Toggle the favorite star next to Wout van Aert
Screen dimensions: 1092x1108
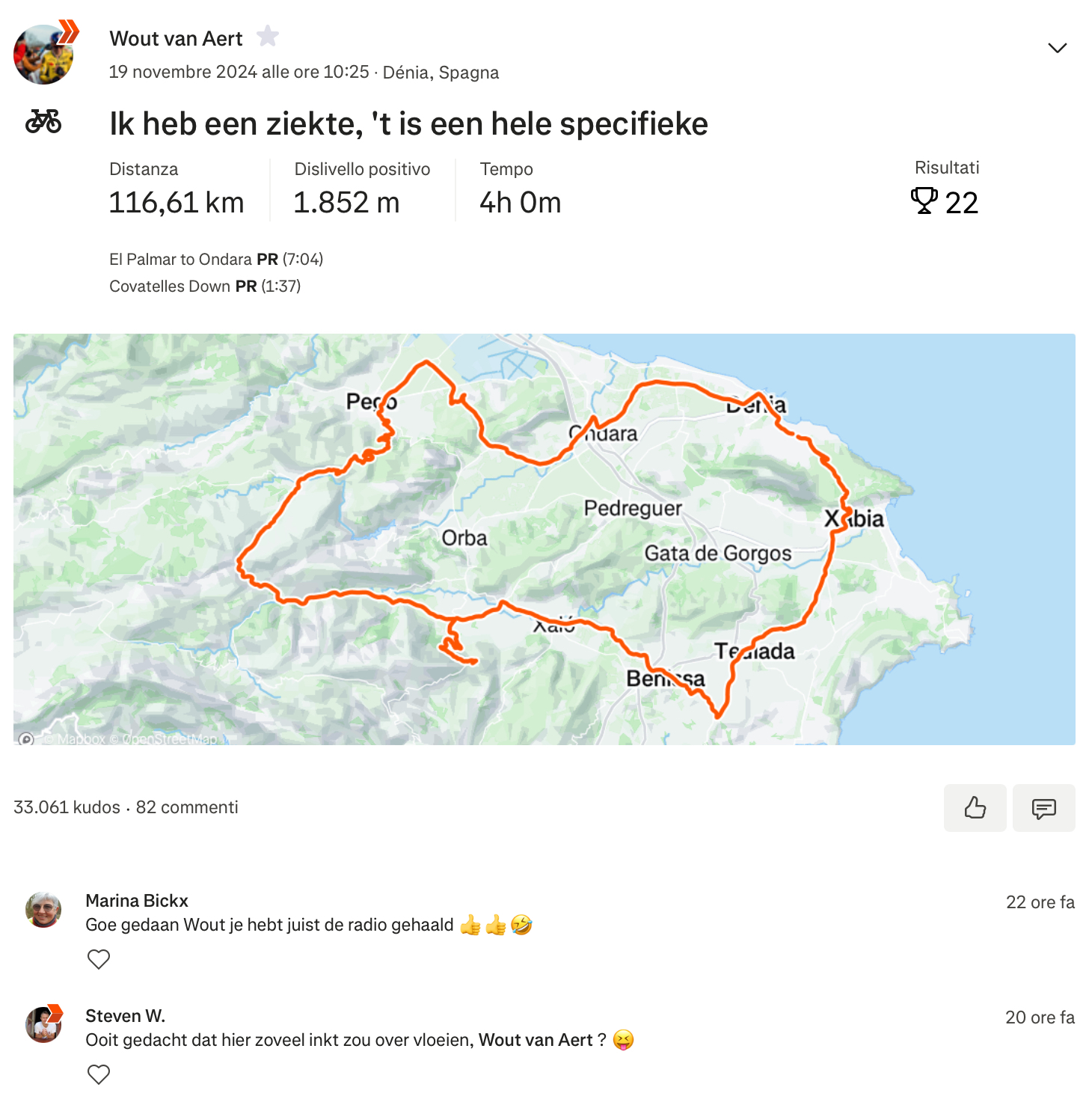[268, 36]
